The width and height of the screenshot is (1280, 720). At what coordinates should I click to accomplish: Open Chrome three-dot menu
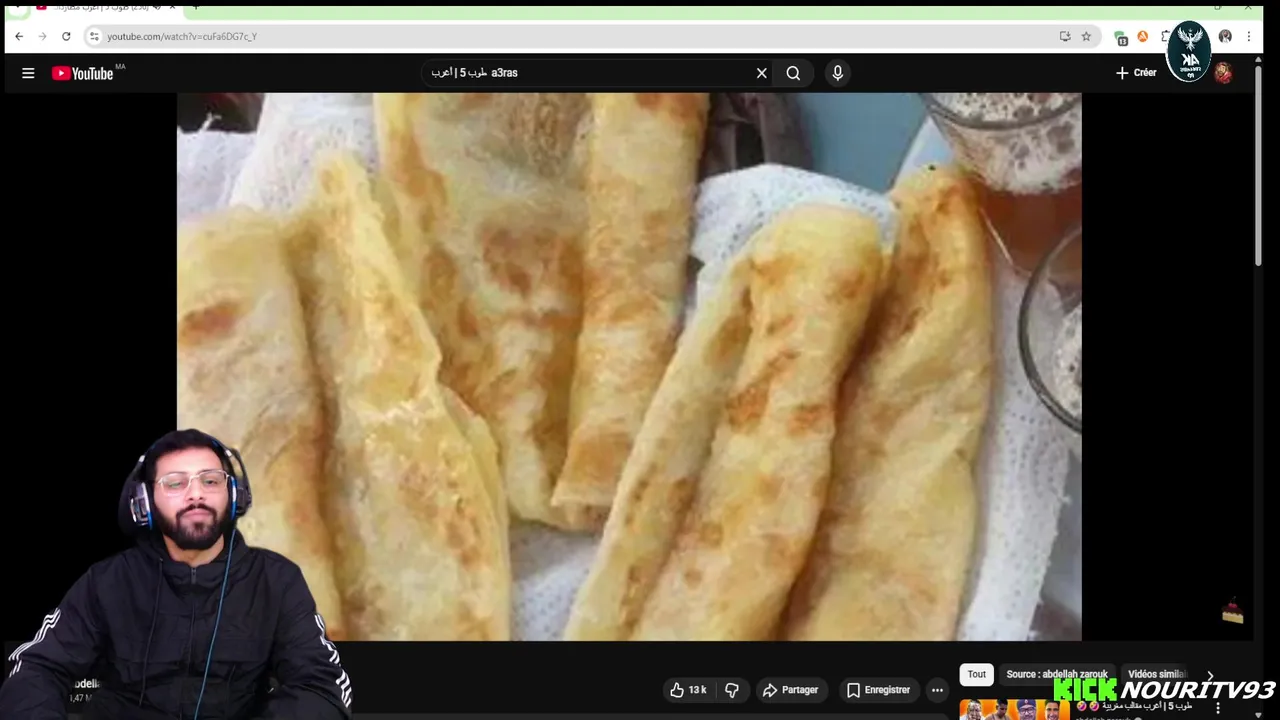click(1248, 36)
